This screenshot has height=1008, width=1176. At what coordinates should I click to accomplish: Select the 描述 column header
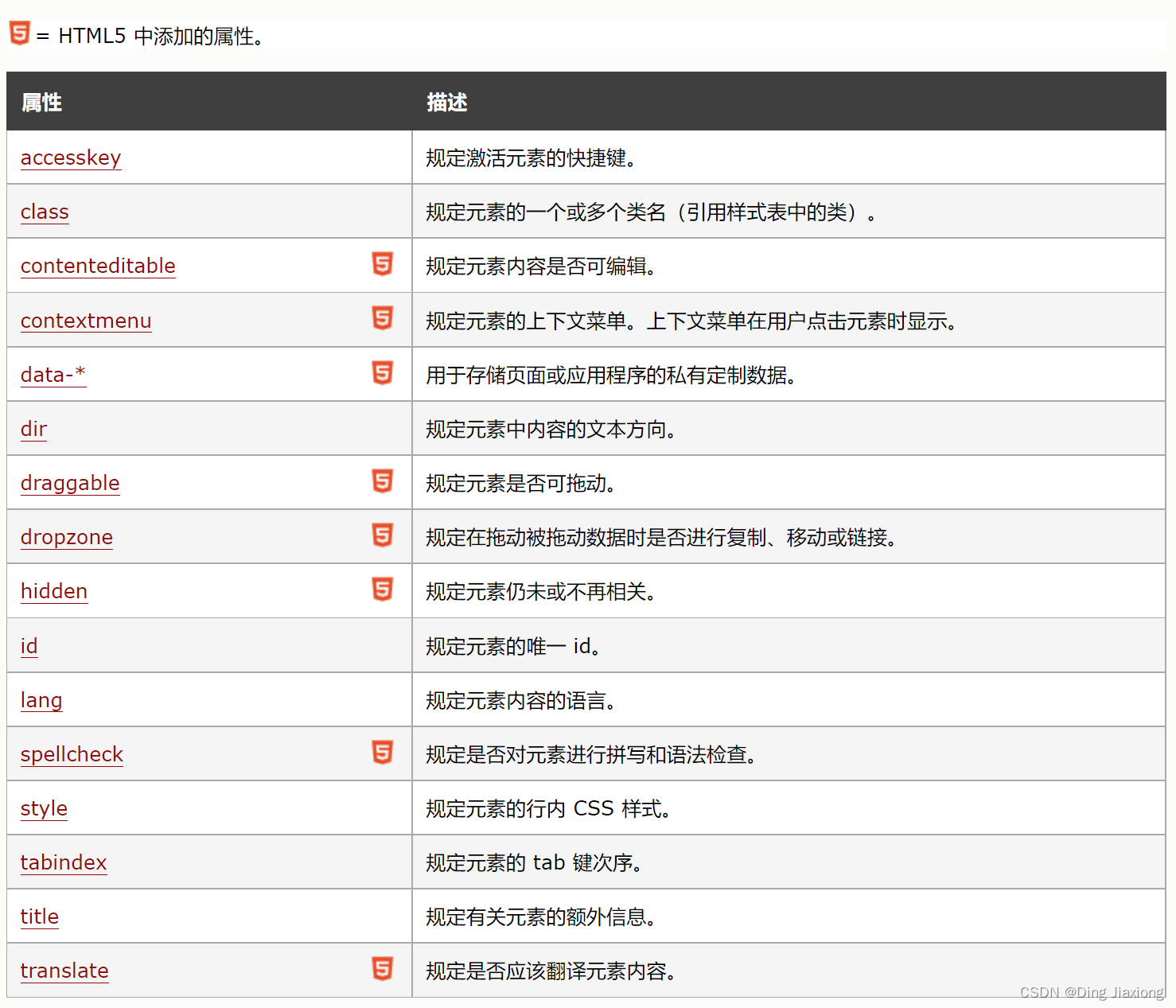click(x=446, y=102)
